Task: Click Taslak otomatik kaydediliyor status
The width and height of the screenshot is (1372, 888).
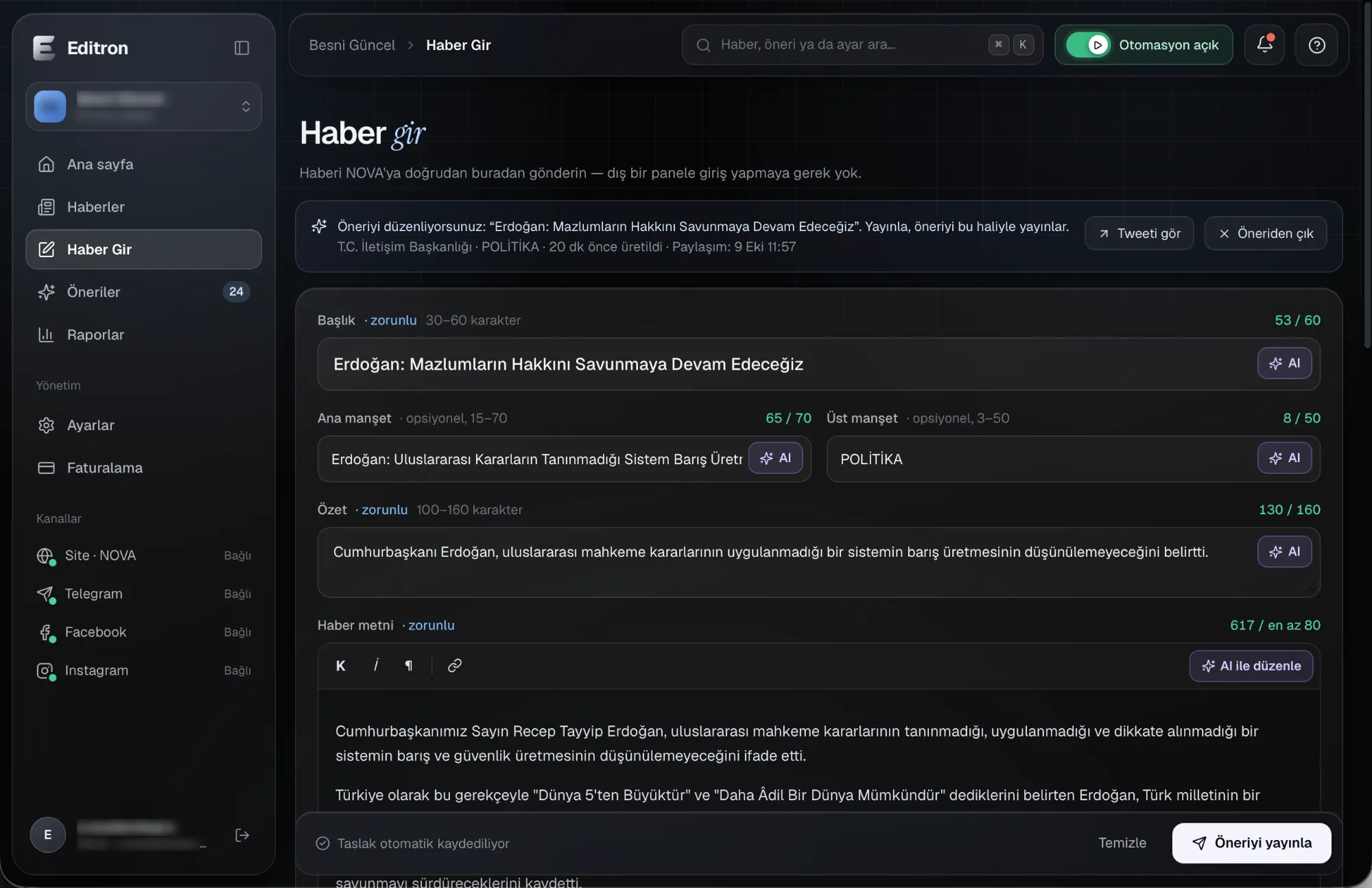Action: [x=412, y=843]
